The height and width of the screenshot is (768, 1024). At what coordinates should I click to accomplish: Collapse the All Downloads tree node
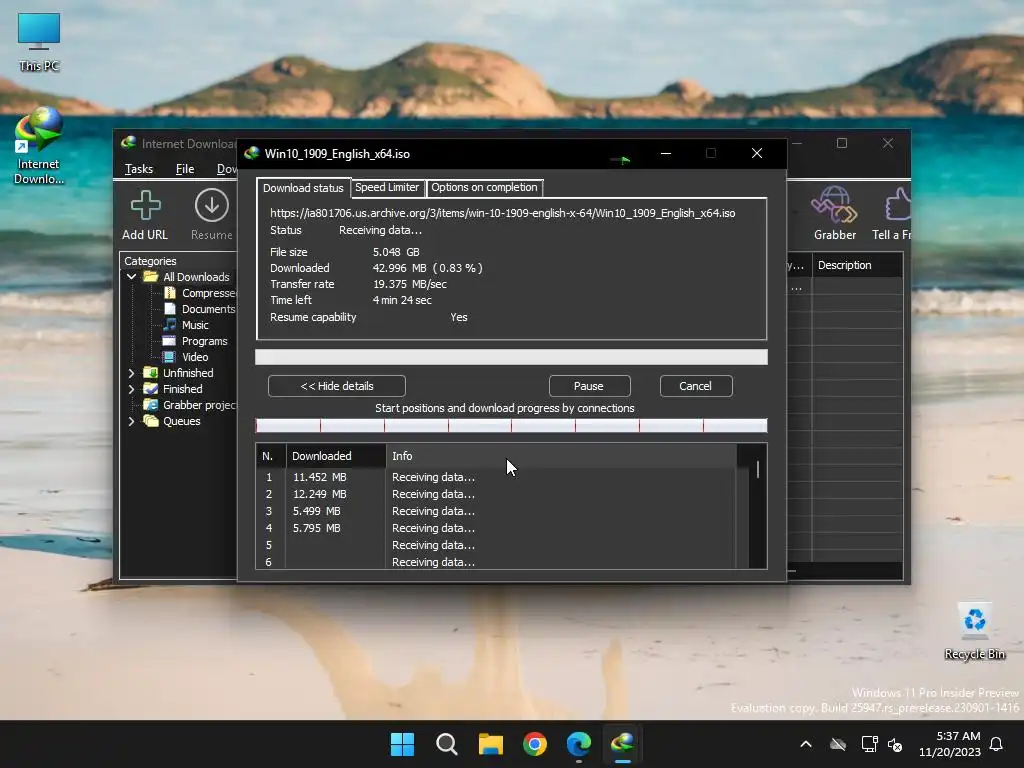pos(131,277)
